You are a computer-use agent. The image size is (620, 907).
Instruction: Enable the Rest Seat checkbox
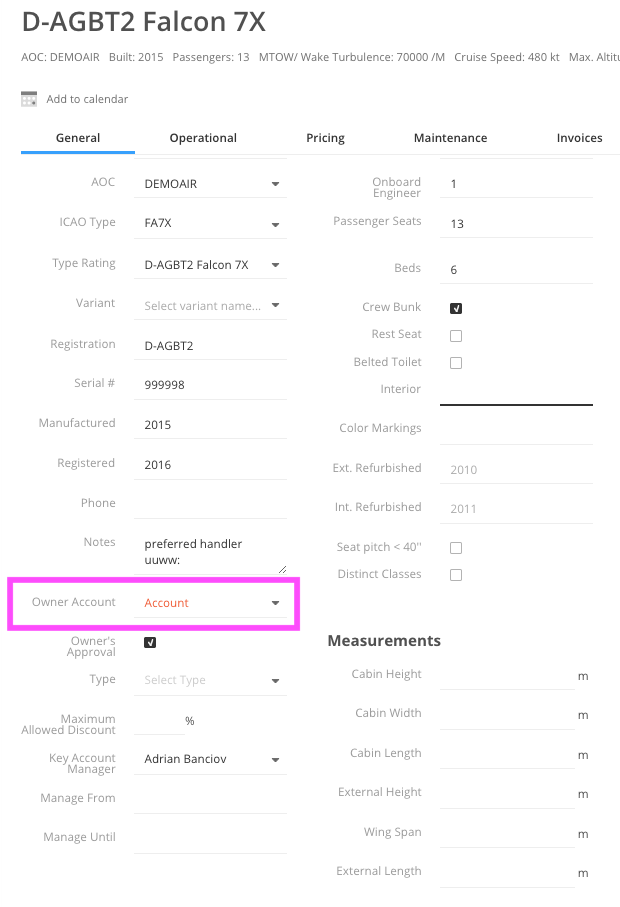pos(456,335)
